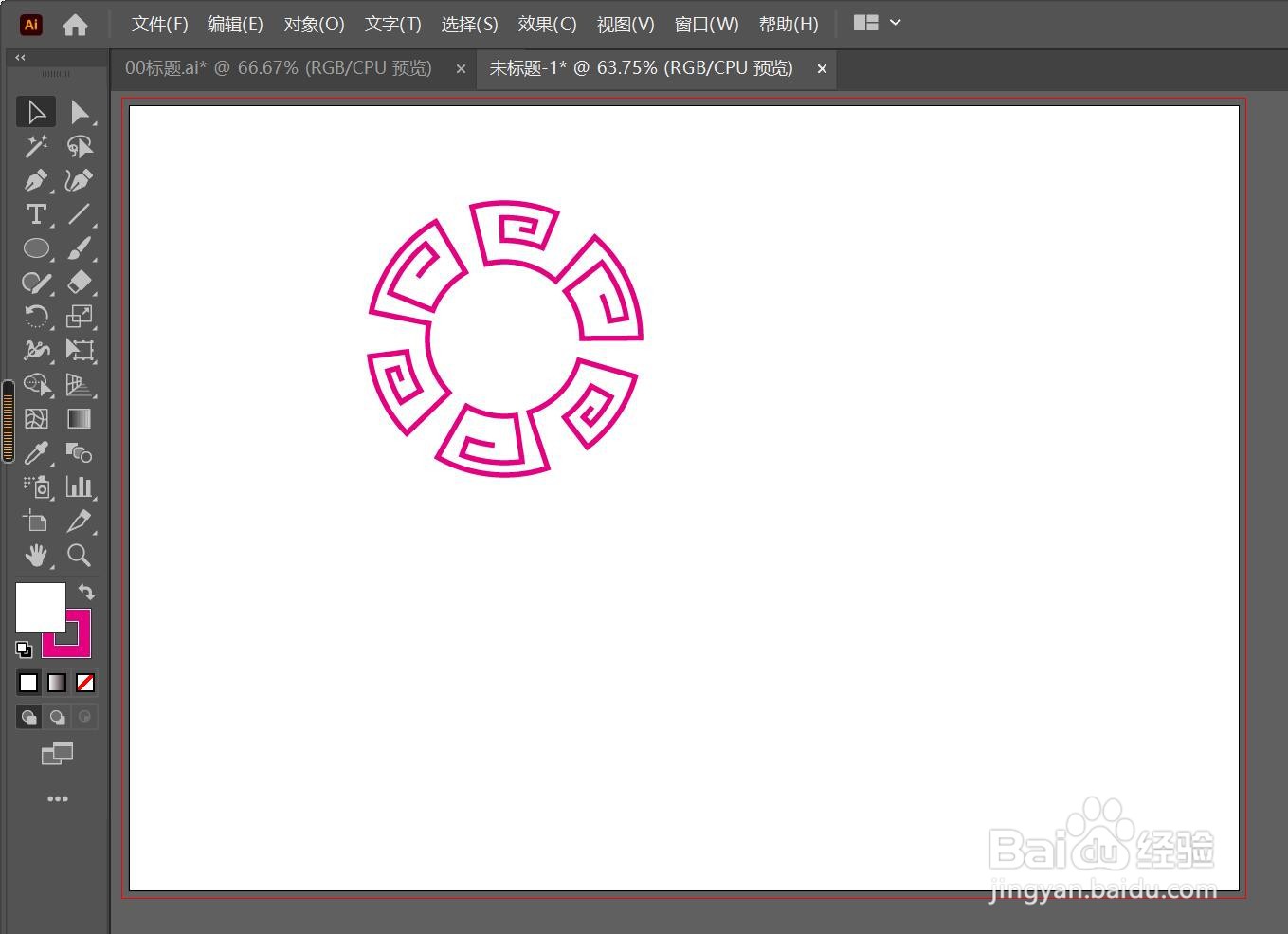This screenshot has width=1288, height=934.
Task: Set paint type to Gradient
Action: click(57, 683)
